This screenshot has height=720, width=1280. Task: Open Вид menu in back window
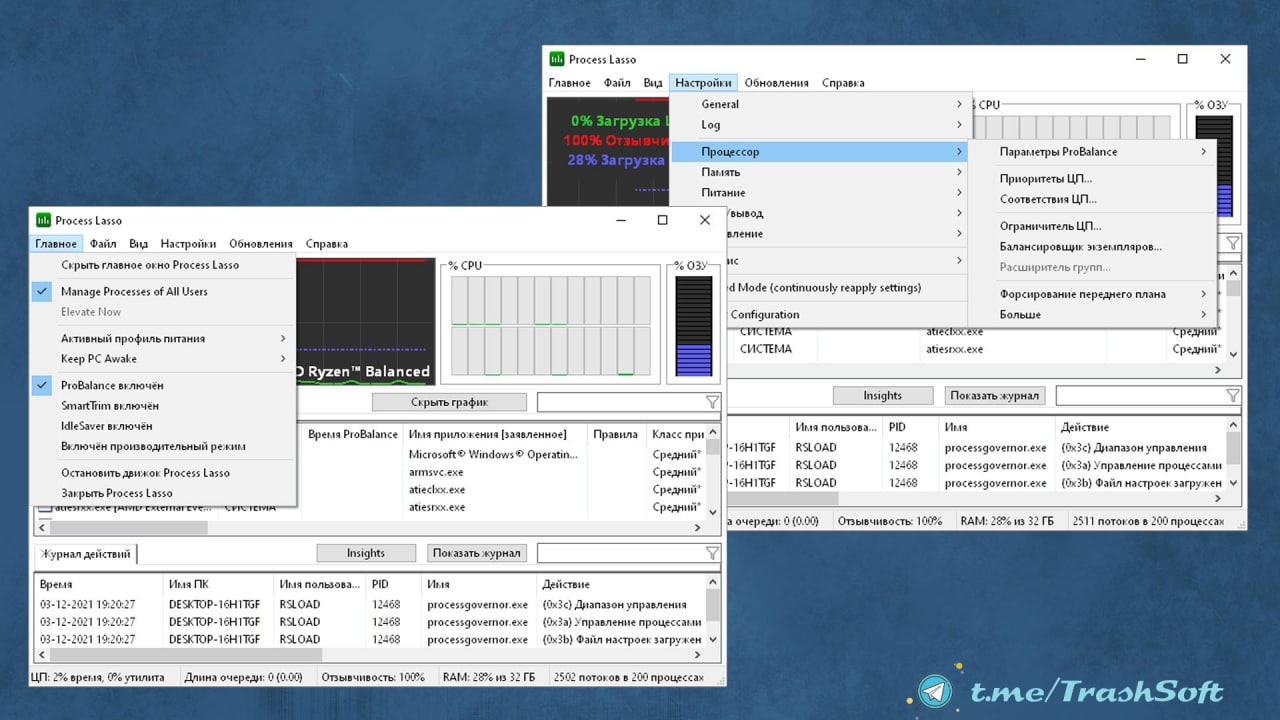click(x=653, y=82)
